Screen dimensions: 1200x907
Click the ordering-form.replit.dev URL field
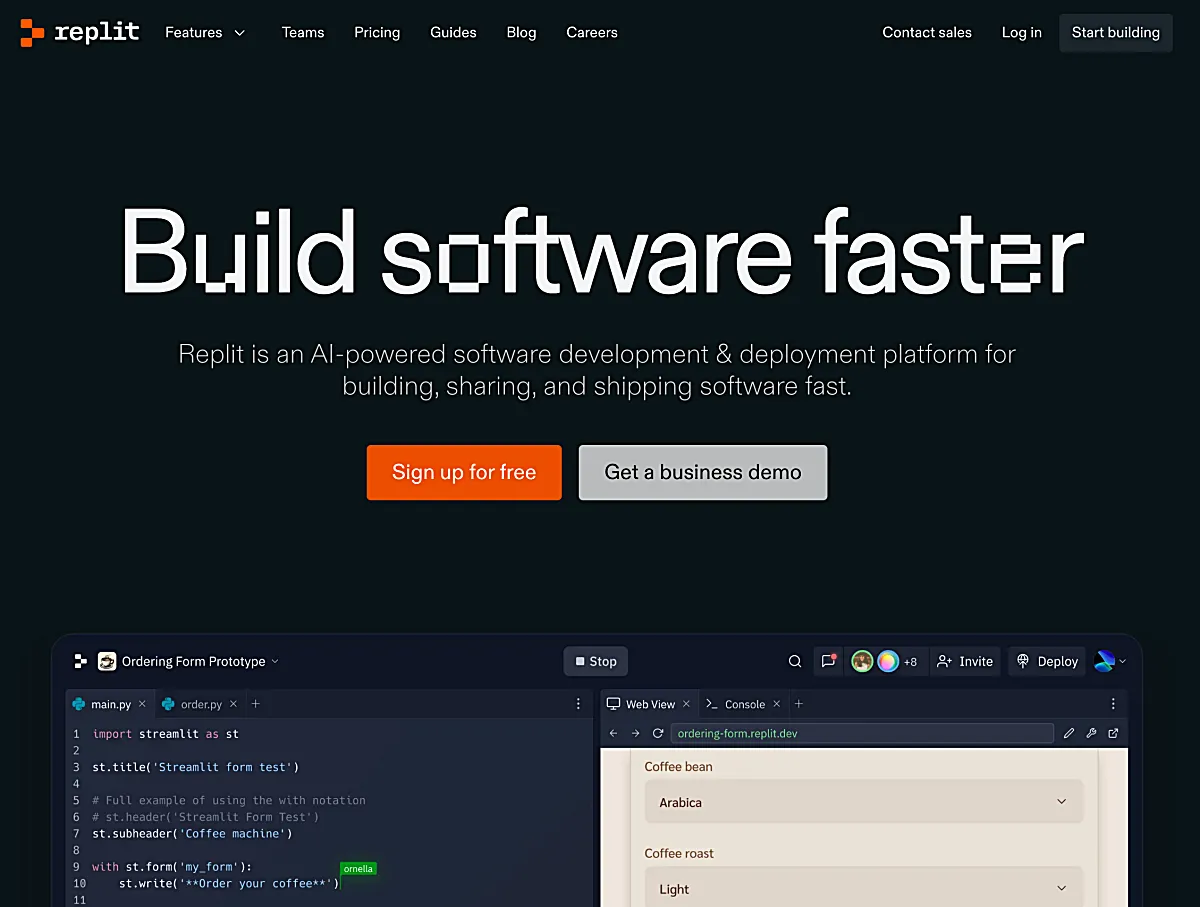[x=862, y=733]
